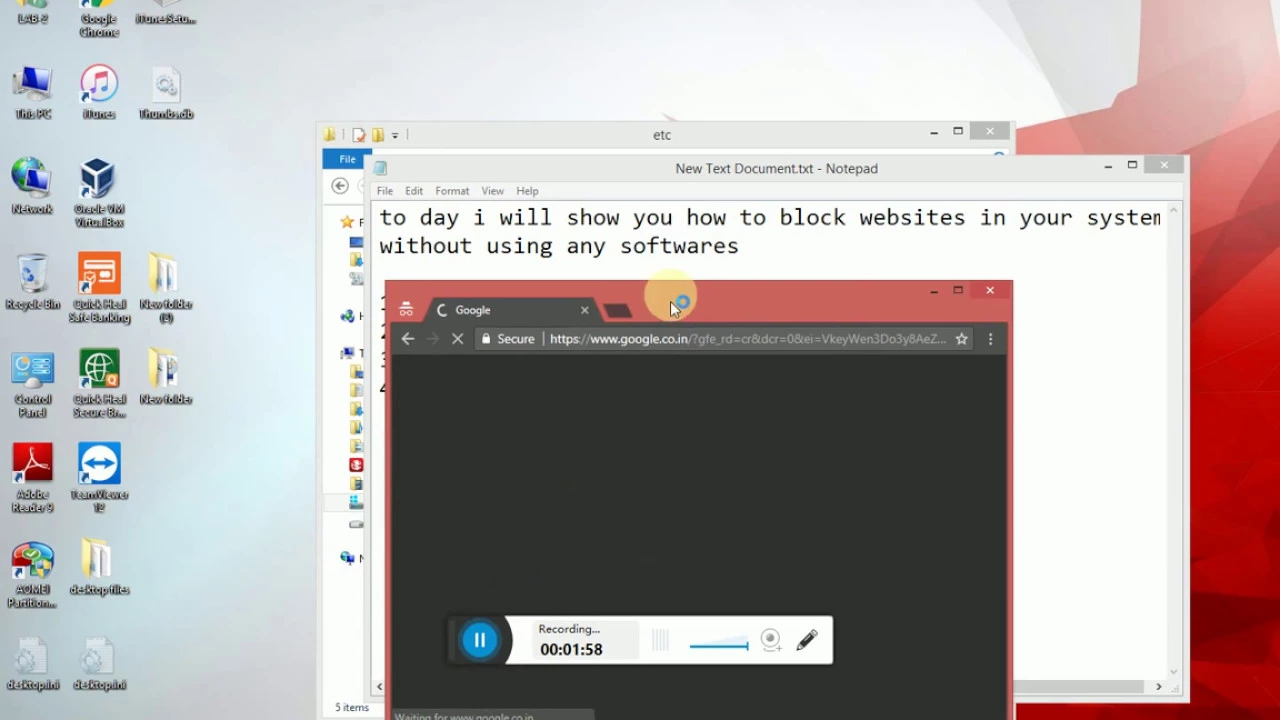Open Notepad's Format menu
The image size is (1280, 720).
click(452, 191)
